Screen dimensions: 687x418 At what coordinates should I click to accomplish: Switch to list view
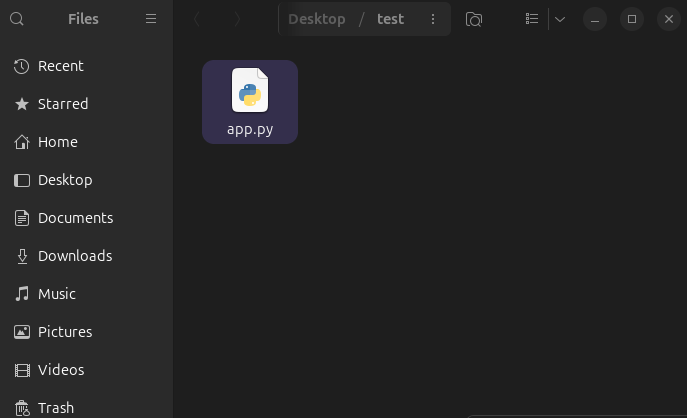(x=532, y=19)
